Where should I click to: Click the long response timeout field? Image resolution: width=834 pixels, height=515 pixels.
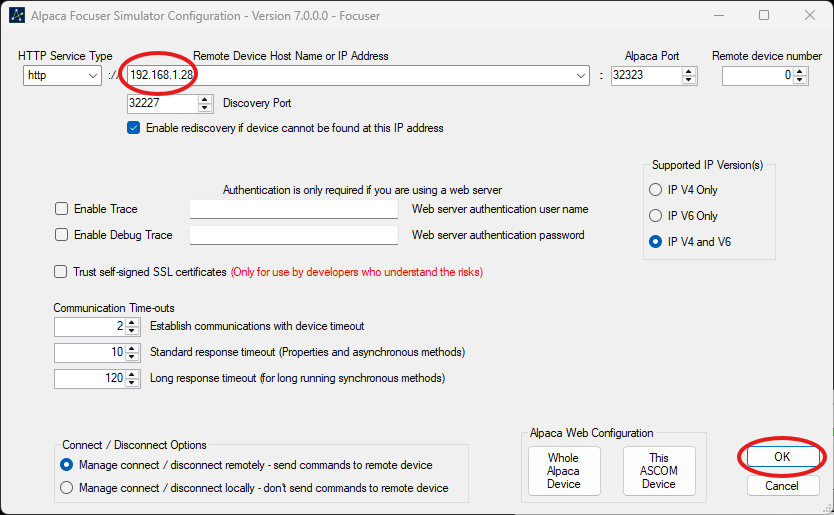pyautogui.click(x=89, y=378)
